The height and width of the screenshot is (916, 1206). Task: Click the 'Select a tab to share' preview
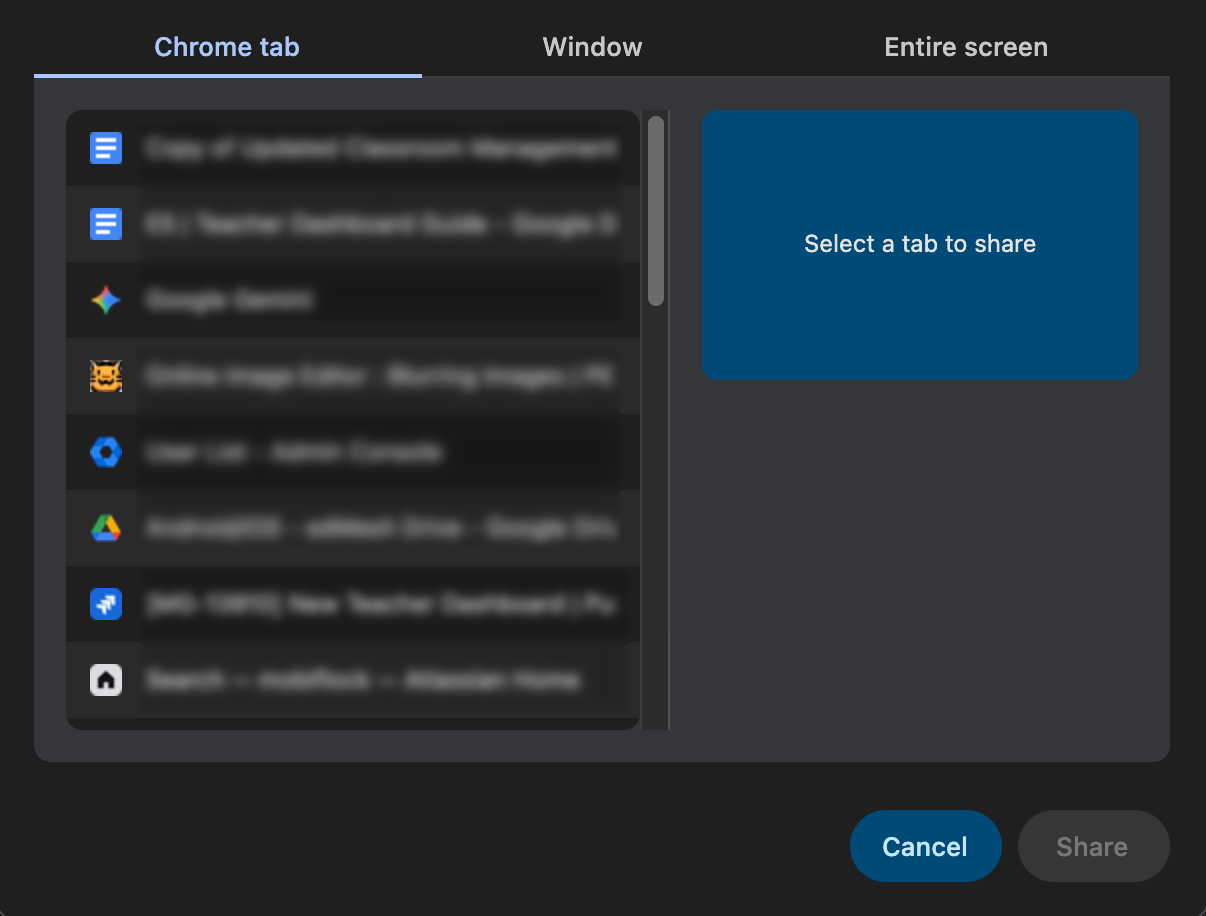pos(919,245)
